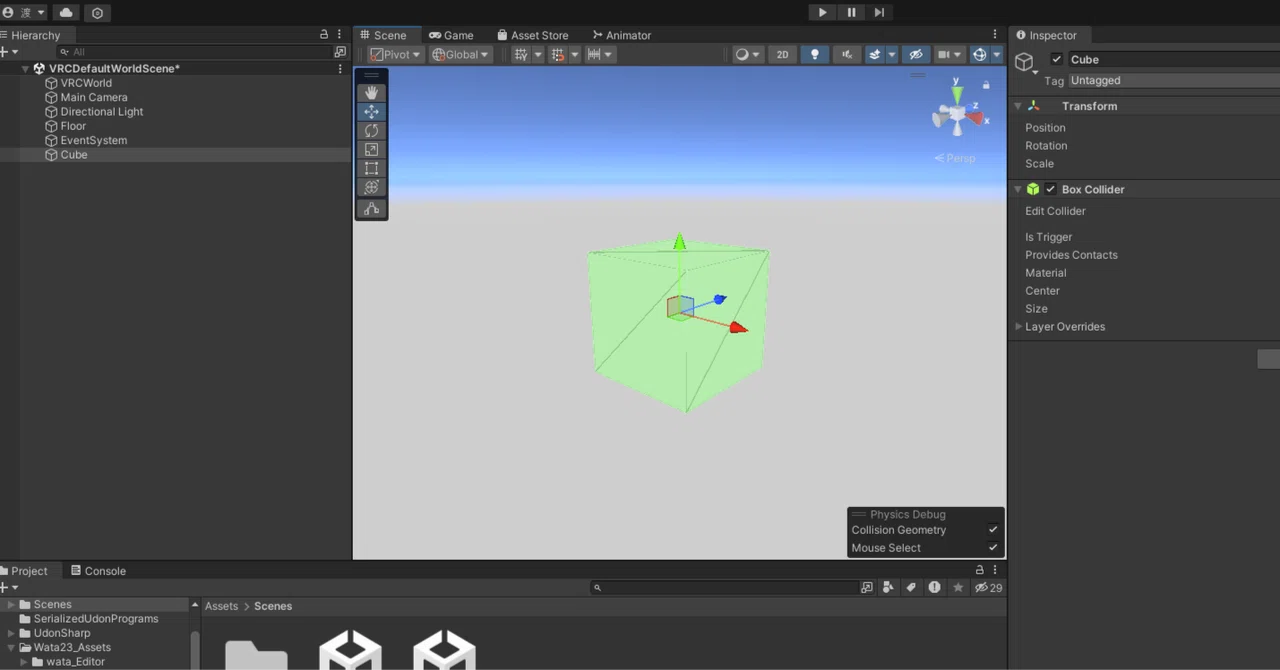Image resolution: width=1280 pixels, height=670 pixels.
Task: Click search by label tag icon in Project
Action: click(x=911, y=588)
